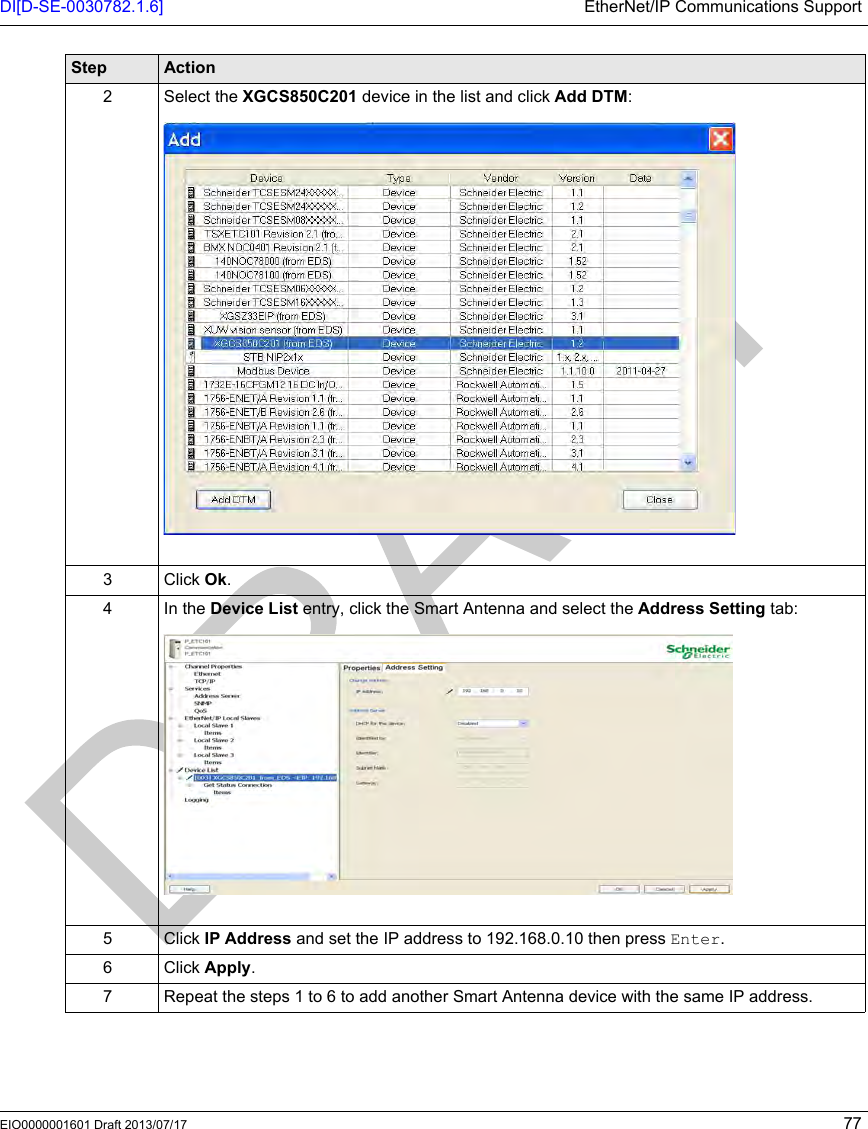The height and width of the screenshot is (1129, 868).
Task: Sort by Version column header
Action: click(577, 178)
